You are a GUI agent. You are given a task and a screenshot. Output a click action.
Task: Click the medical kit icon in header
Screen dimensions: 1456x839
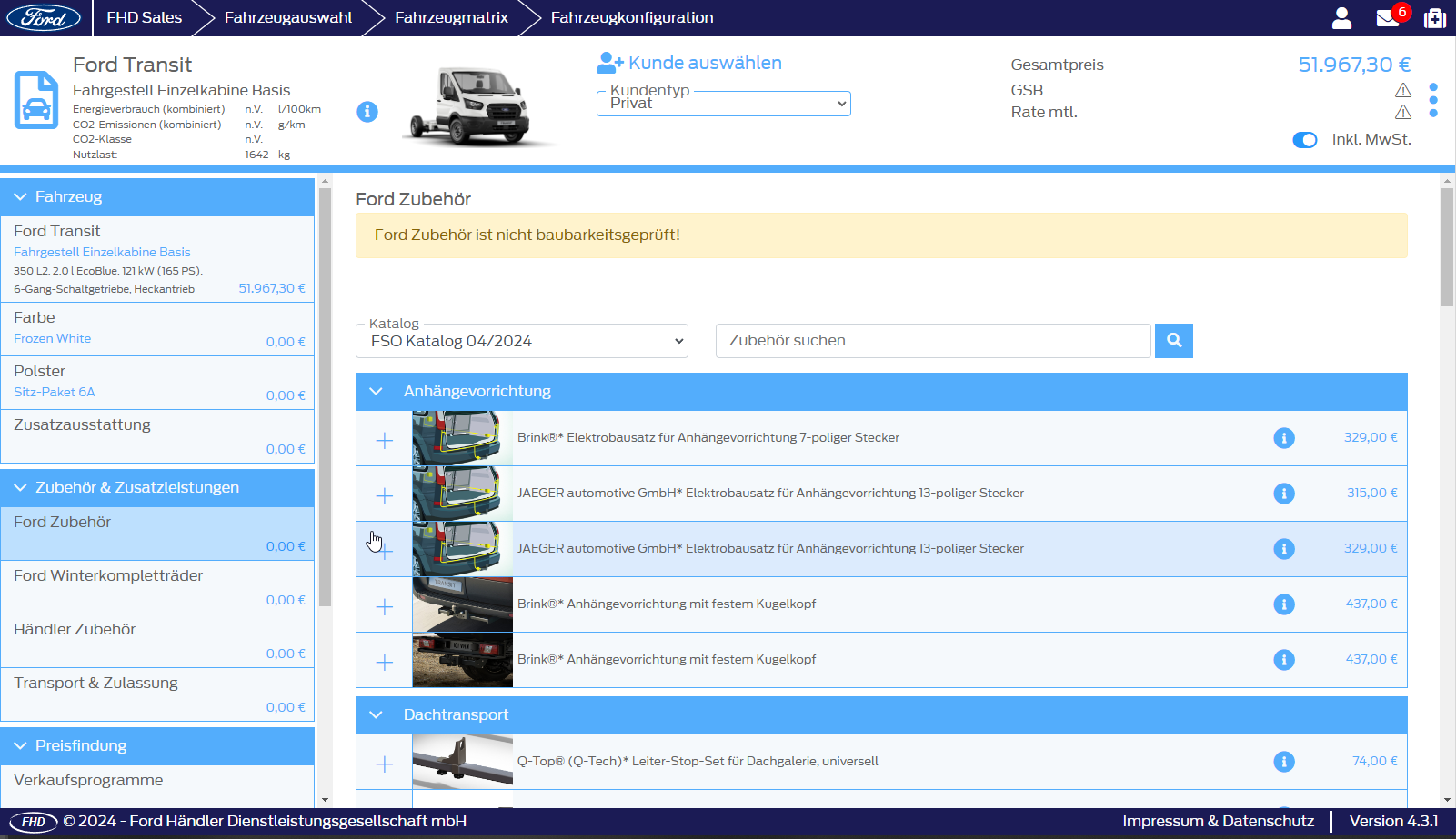[x=1435, y=18]
